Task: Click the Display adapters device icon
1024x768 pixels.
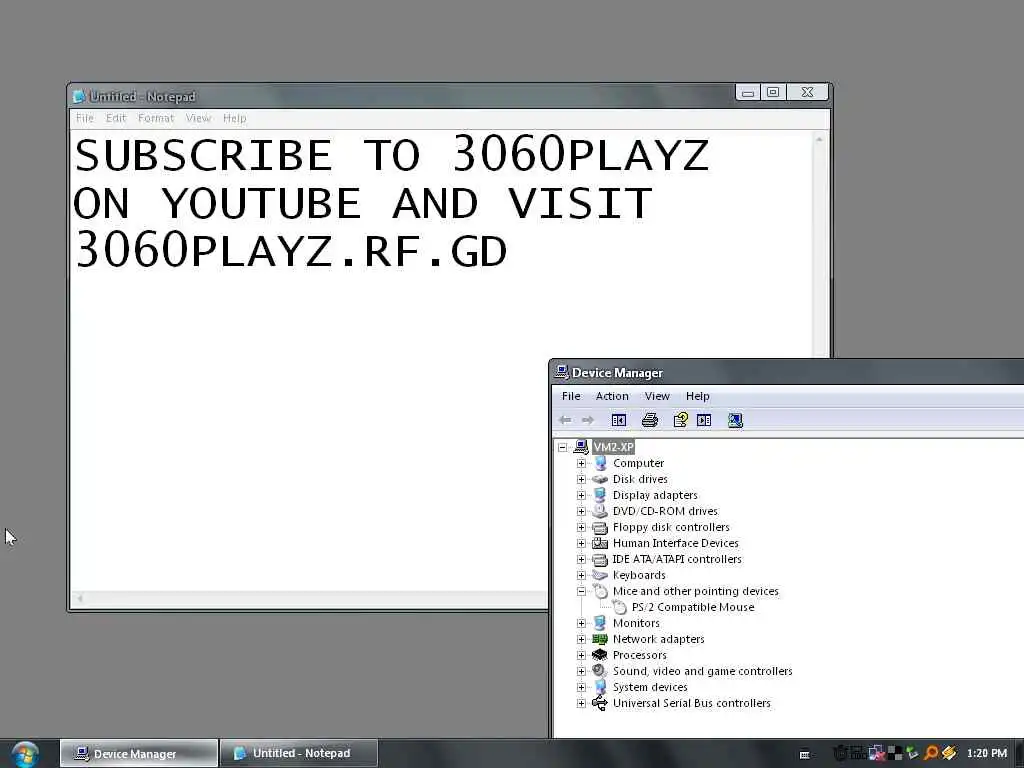Action: (x=600, y=495)
